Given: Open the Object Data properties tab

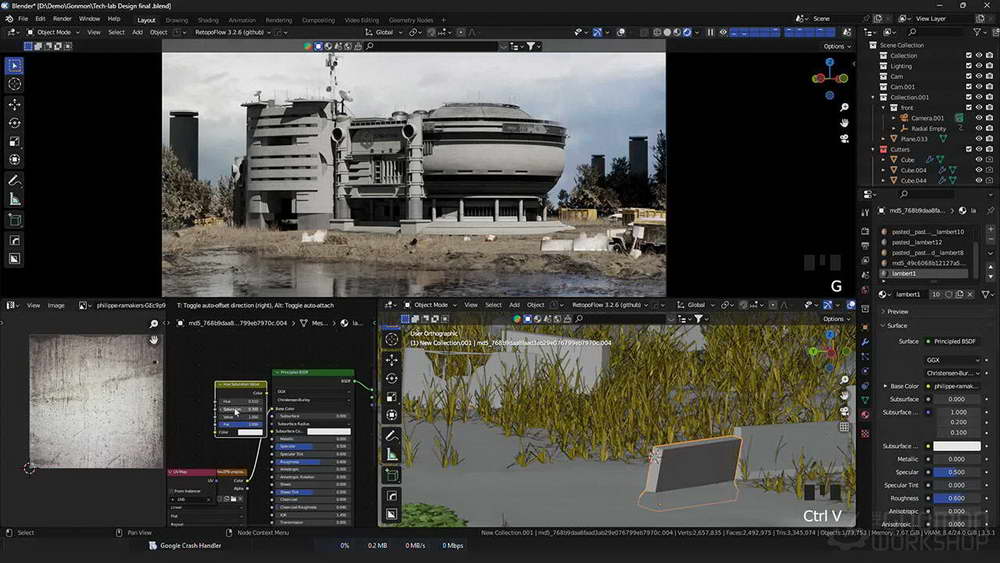Looking at the screenshot, I should point(865,400).
